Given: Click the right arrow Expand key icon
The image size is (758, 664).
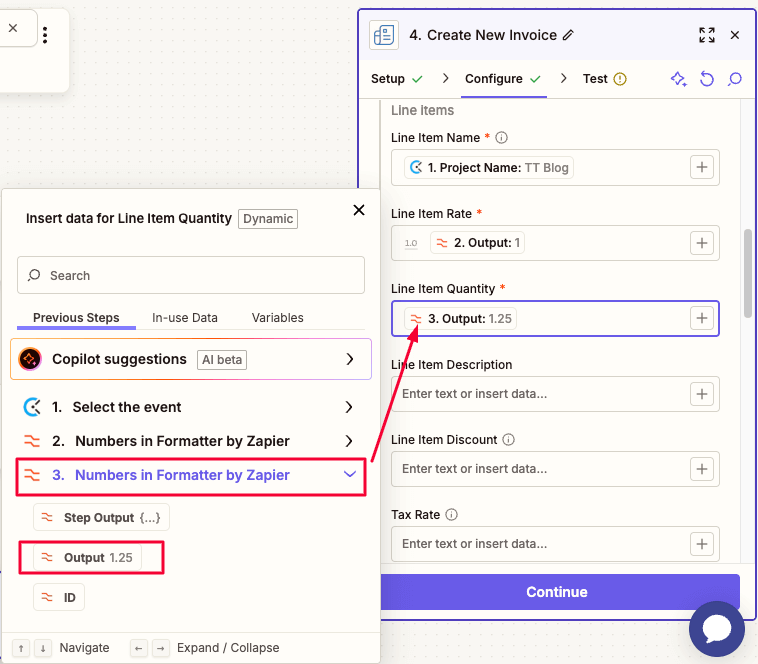Looking at the screenshot, I should click(161, 648).
